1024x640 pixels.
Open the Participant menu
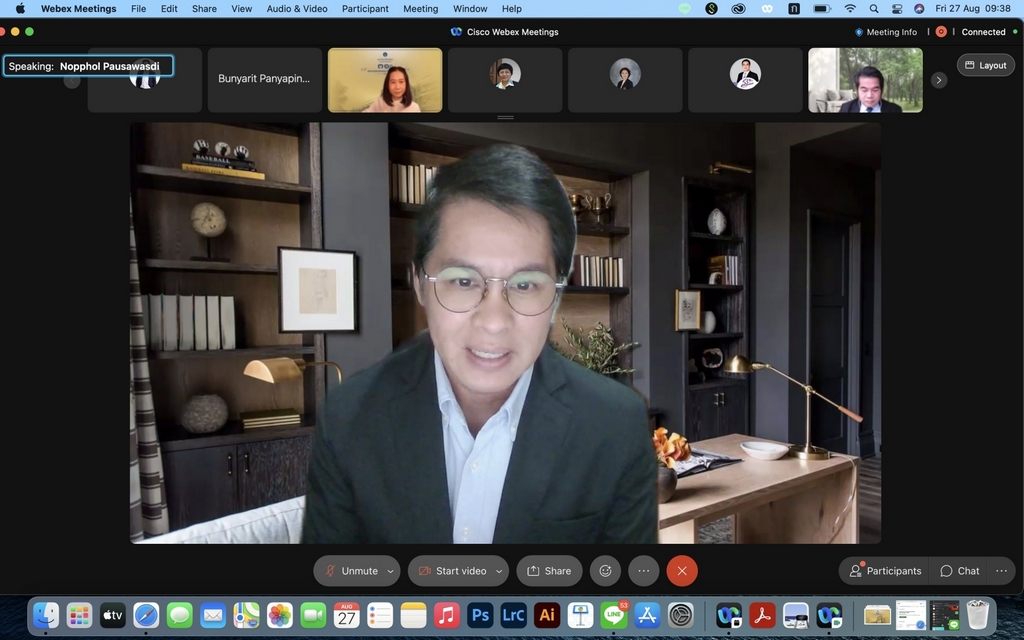point(365,8)
